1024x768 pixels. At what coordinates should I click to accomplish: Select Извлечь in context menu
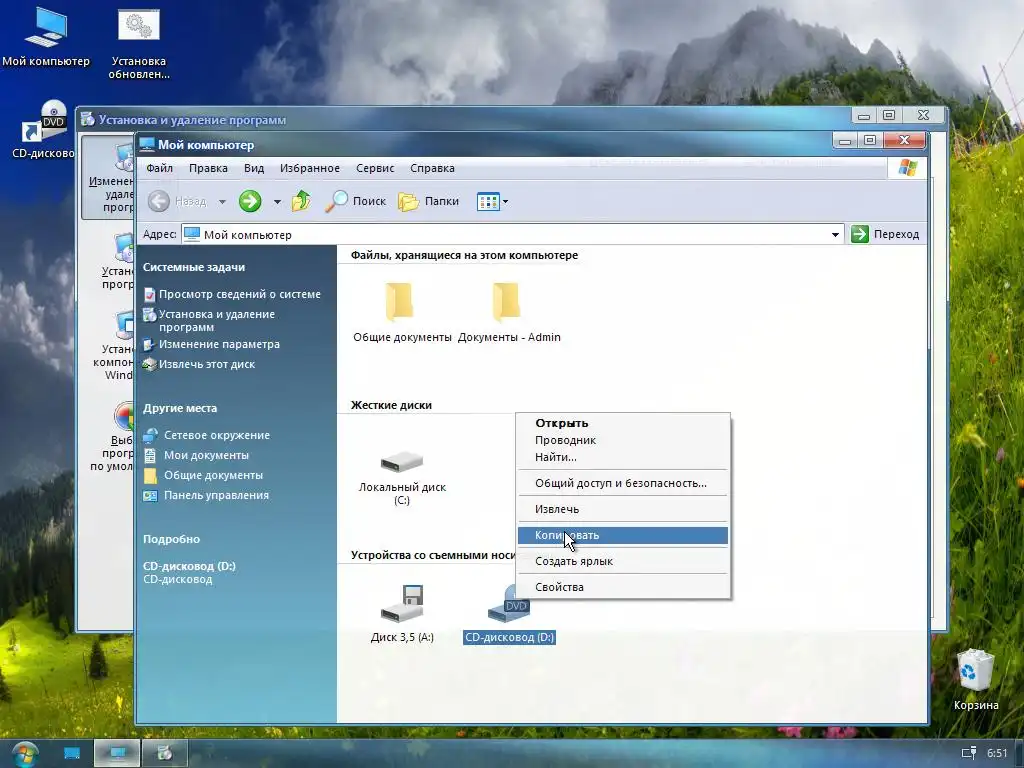point(622,509)
